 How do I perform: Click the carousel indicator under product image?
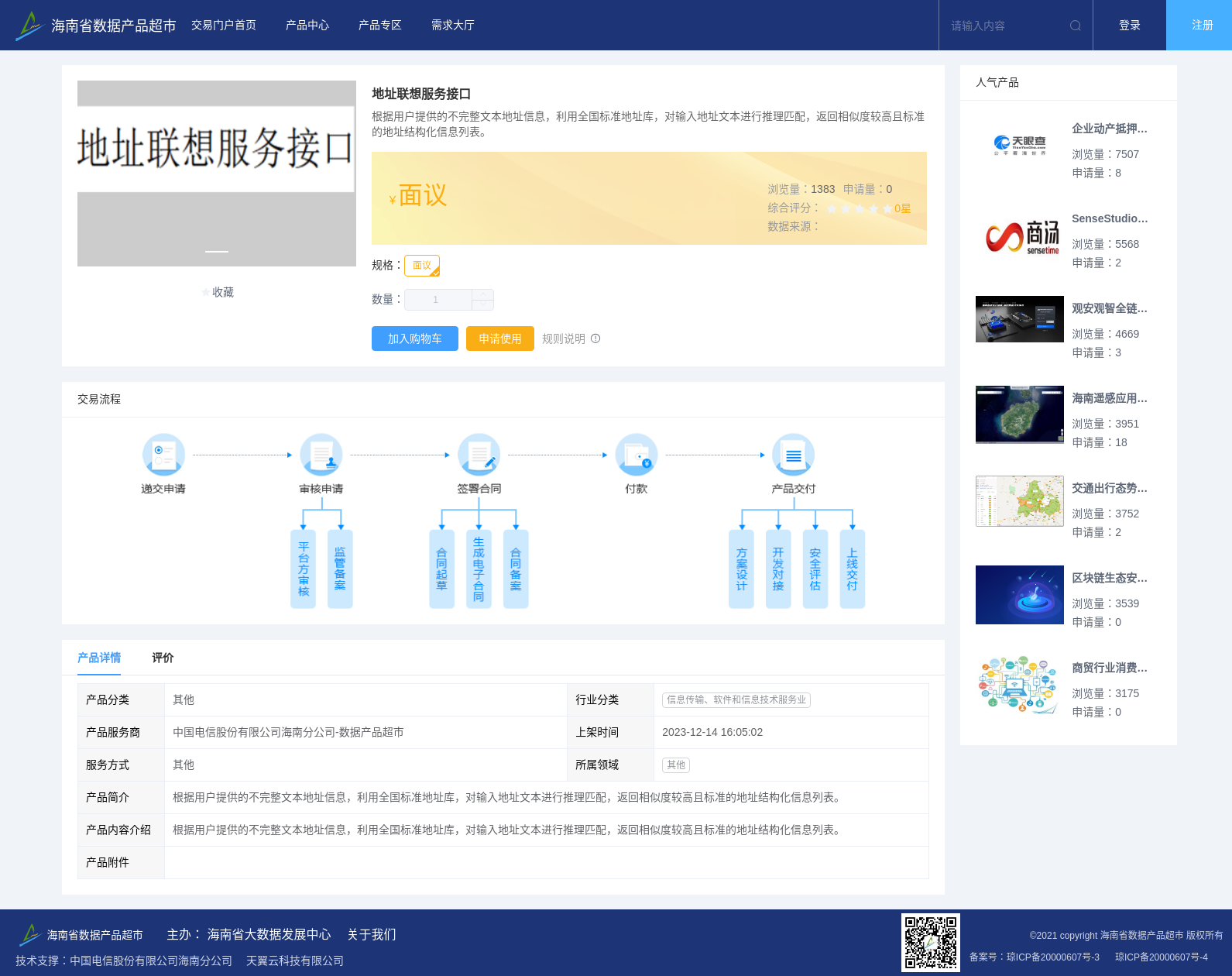click(x=217, y=251)
